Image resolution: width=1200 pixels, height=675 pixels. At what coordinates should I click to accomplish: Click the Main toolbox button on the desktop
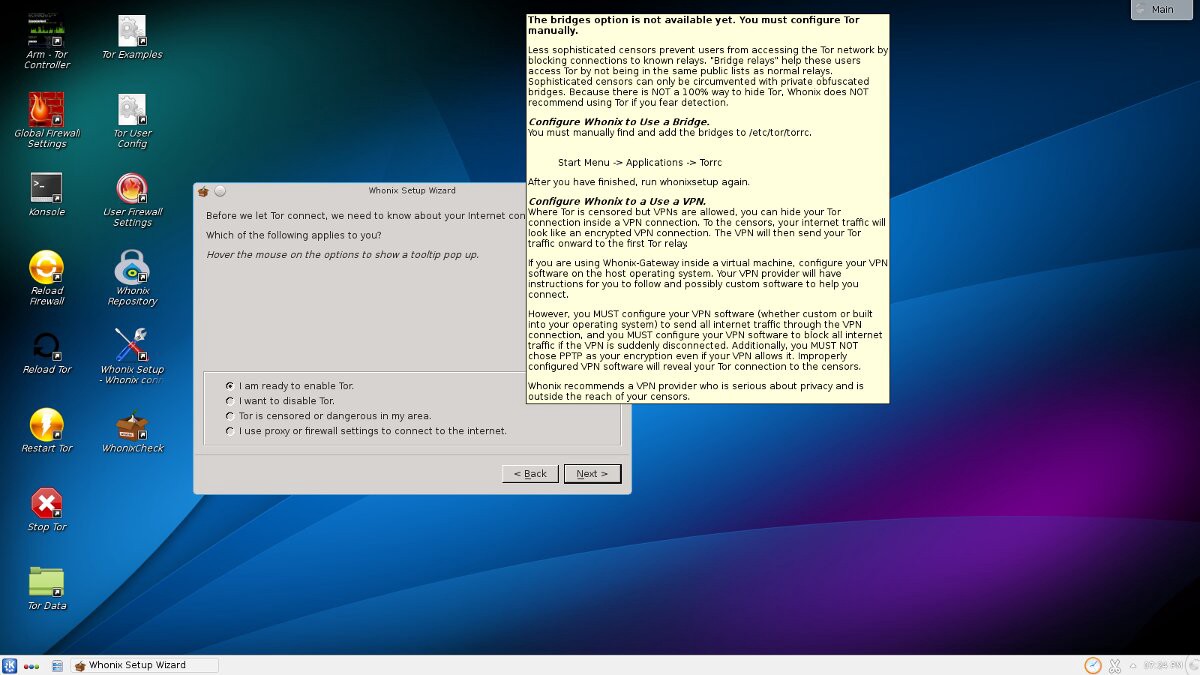pos(1161,10)
